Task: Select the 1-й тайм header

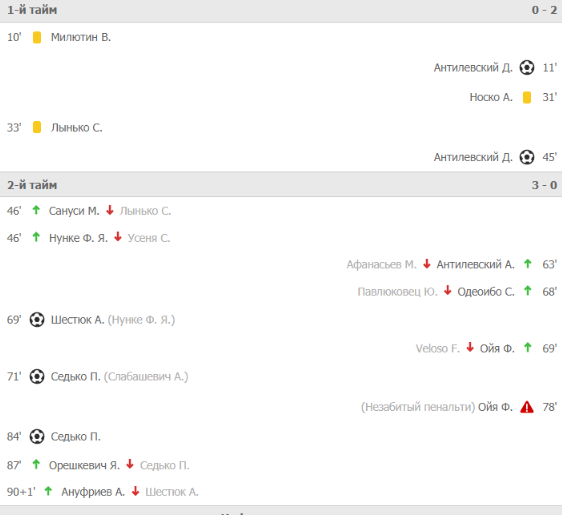Action: [281, 11]
